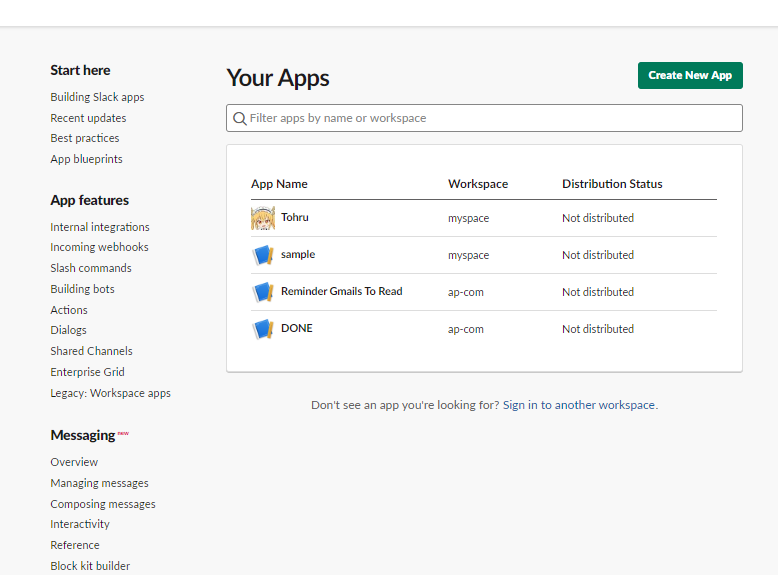Open Actions in App features
This screenshot has height=575, width=778.
coord(69,310)
